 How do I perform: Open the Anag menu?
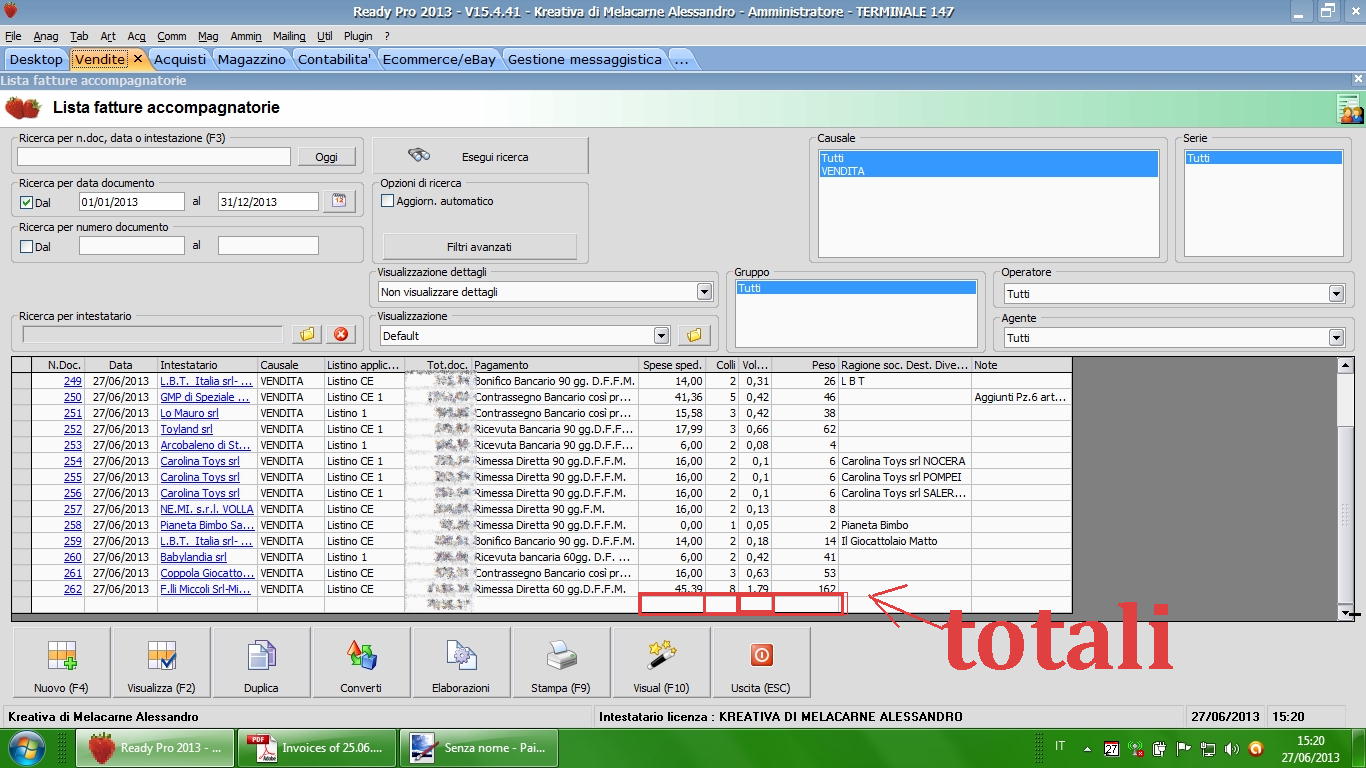click(46, 36)
